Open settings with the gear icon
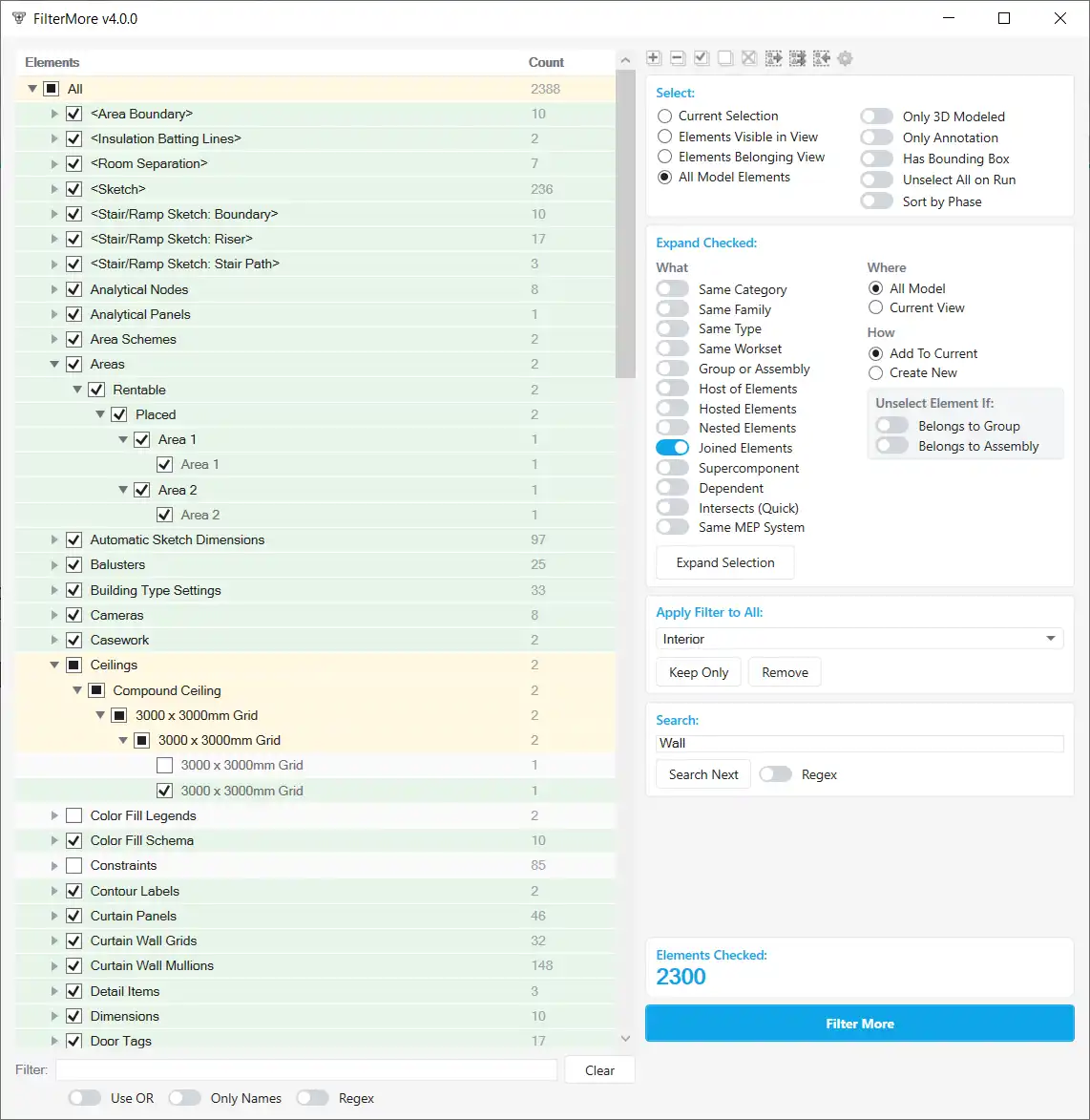1090x1120 pixels. [845, 58]
